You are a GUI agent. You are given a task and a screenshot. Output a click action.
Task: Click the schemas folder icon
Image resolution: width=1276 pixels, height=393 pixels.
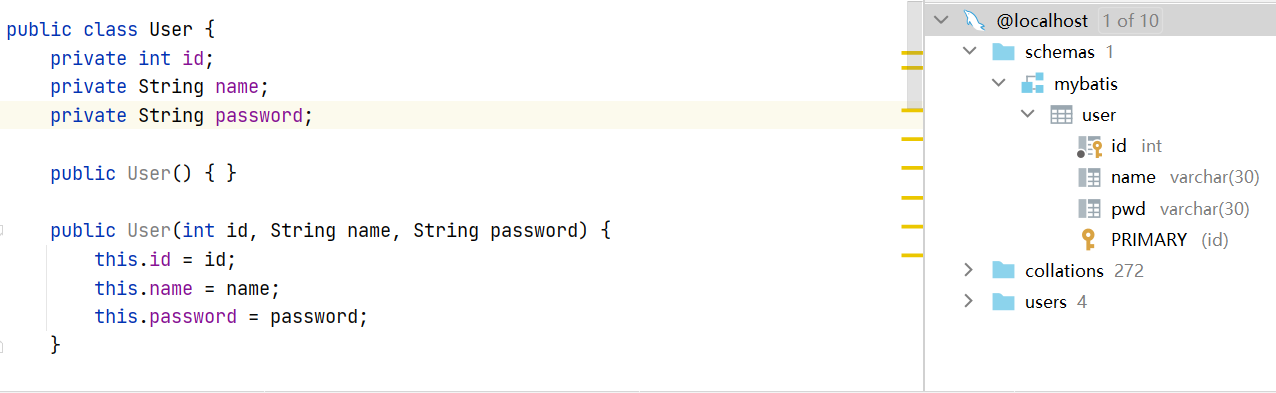point(1004,52)
